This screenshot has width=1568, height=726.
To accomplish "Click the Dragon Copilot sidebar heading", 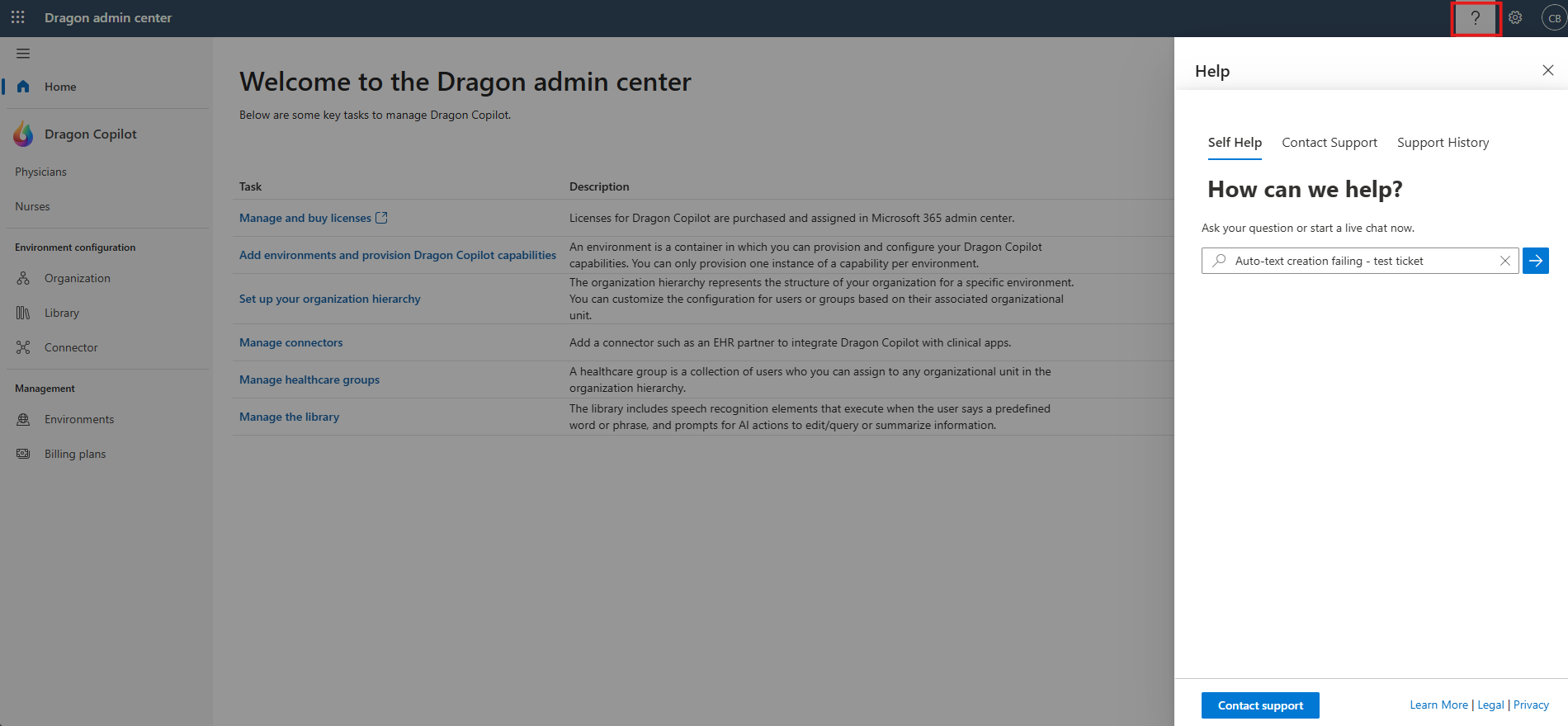I will (91, 134).
